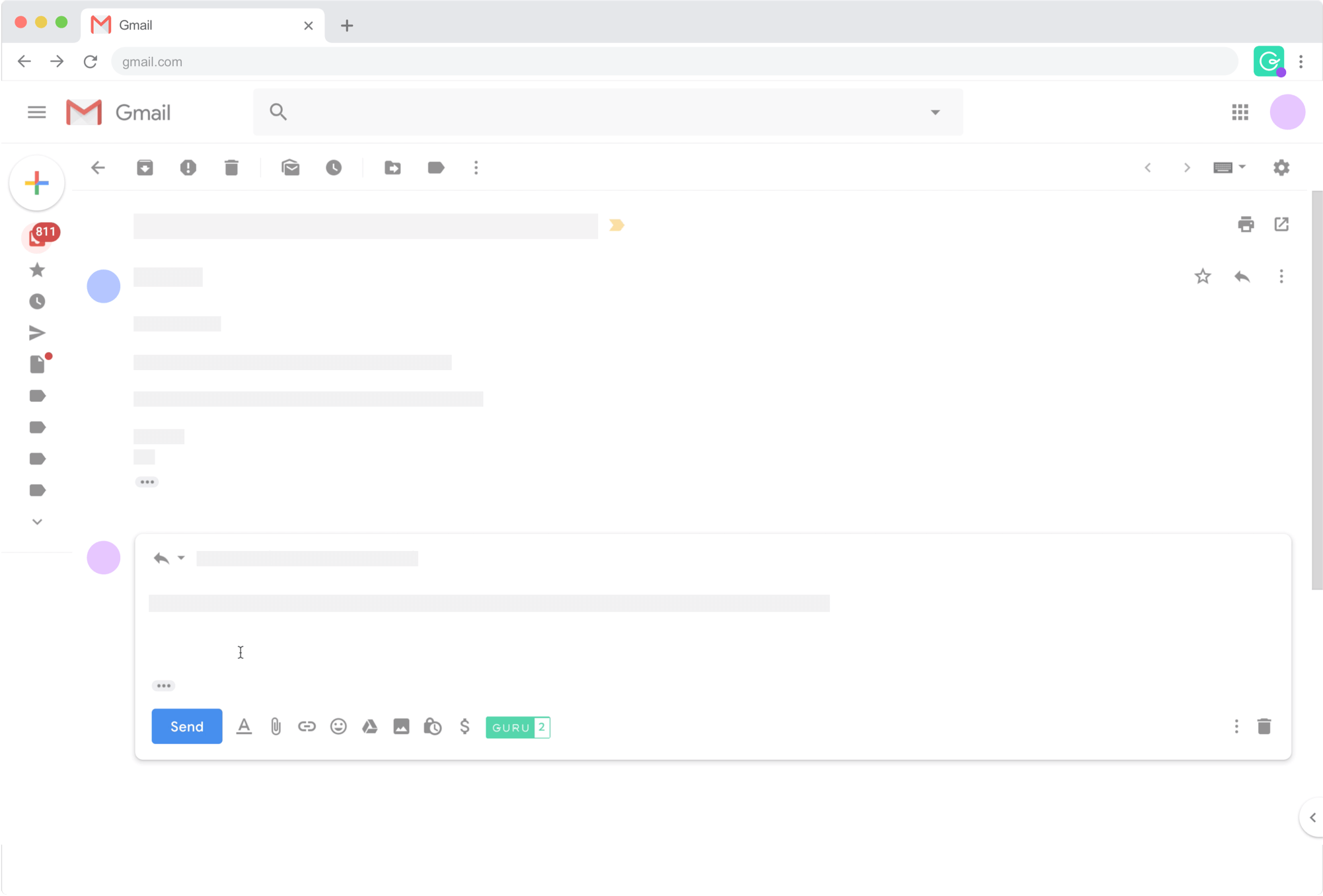Toggle confidential mode lock-clock icon

pyautogui.click(x=433, y=727)
